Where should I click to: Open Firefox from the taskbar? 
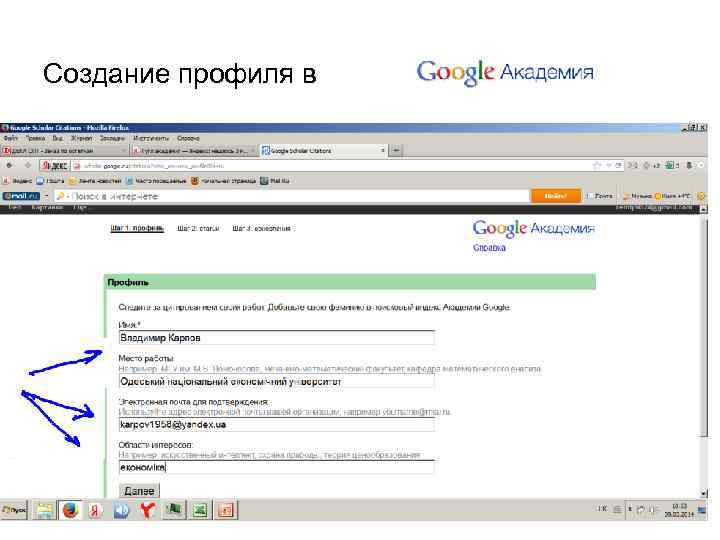pyautogui.click(x=70, y=510)
